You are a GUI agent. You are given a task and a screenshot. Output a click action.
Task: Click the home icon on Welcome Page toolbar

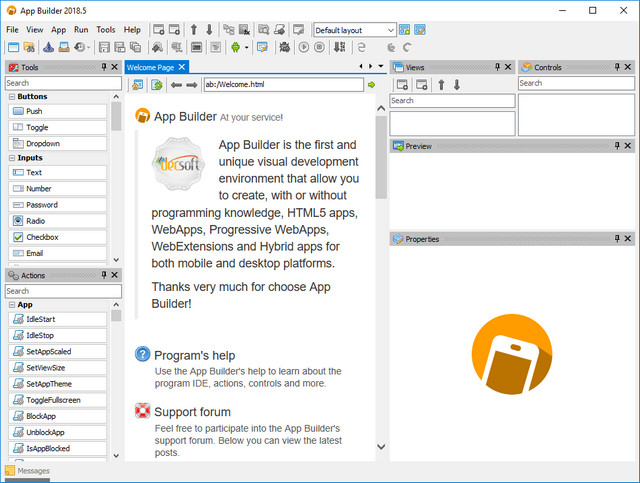coord(138,85)
